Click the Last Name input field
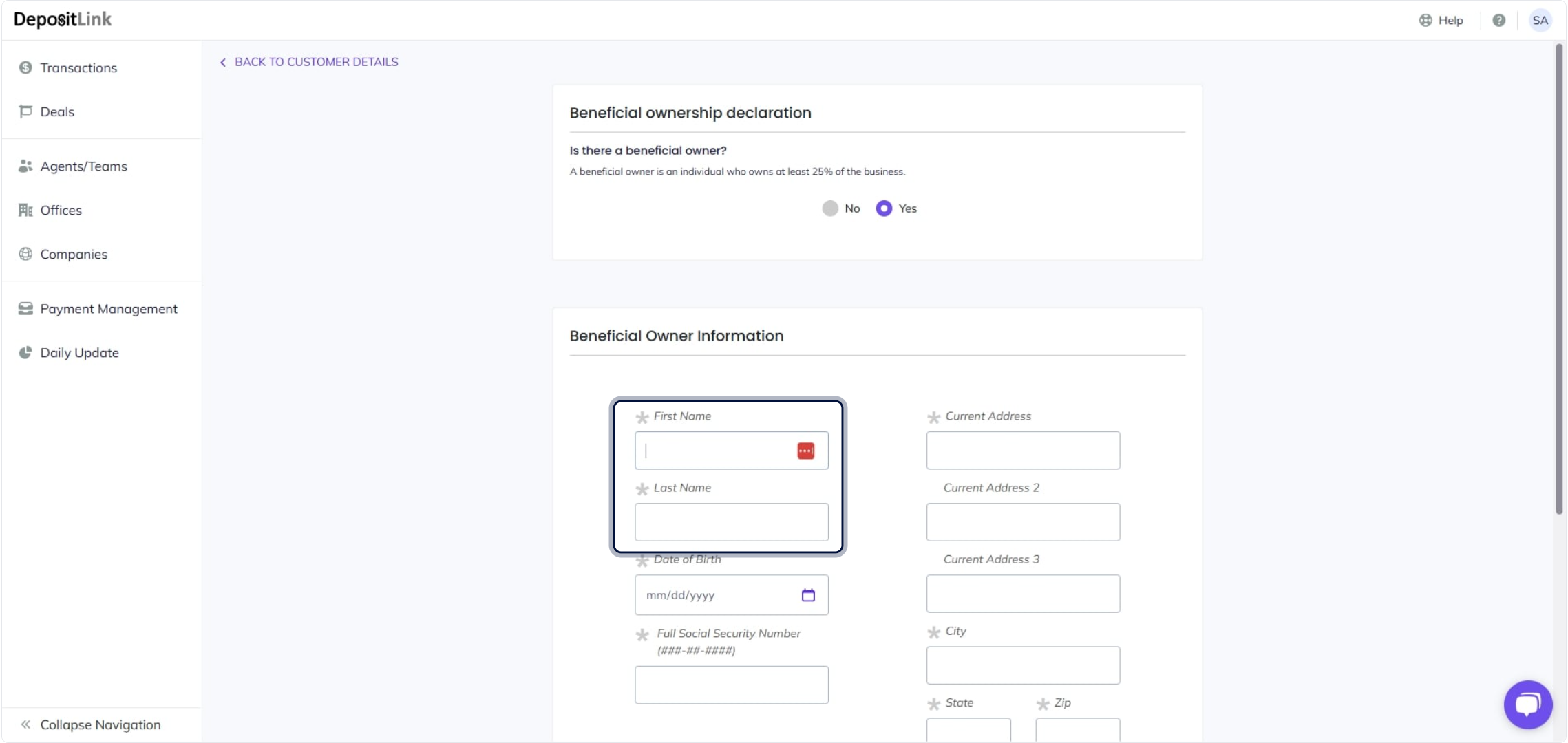Image resolution: width=1568 pixels, height=743 pixels. 731,522
